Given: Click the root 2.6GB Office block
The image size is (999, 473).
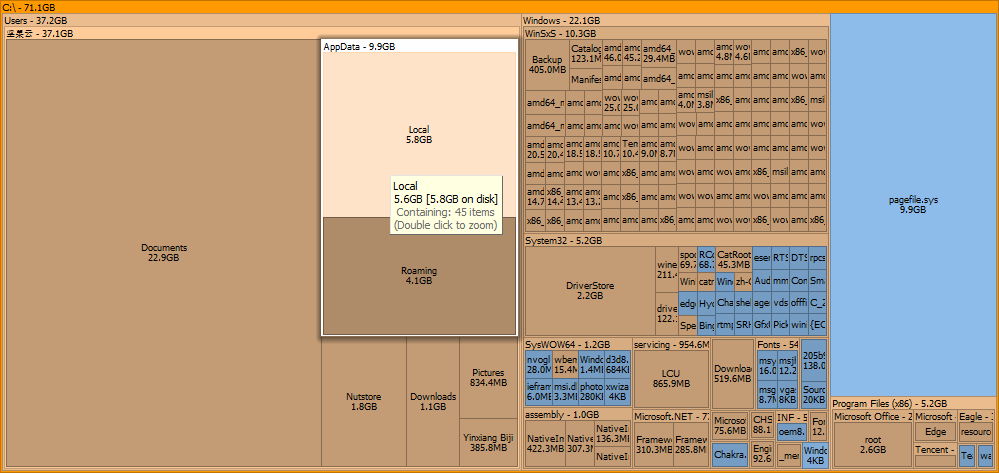Looking at the screenshot, I should pos(872,444).
